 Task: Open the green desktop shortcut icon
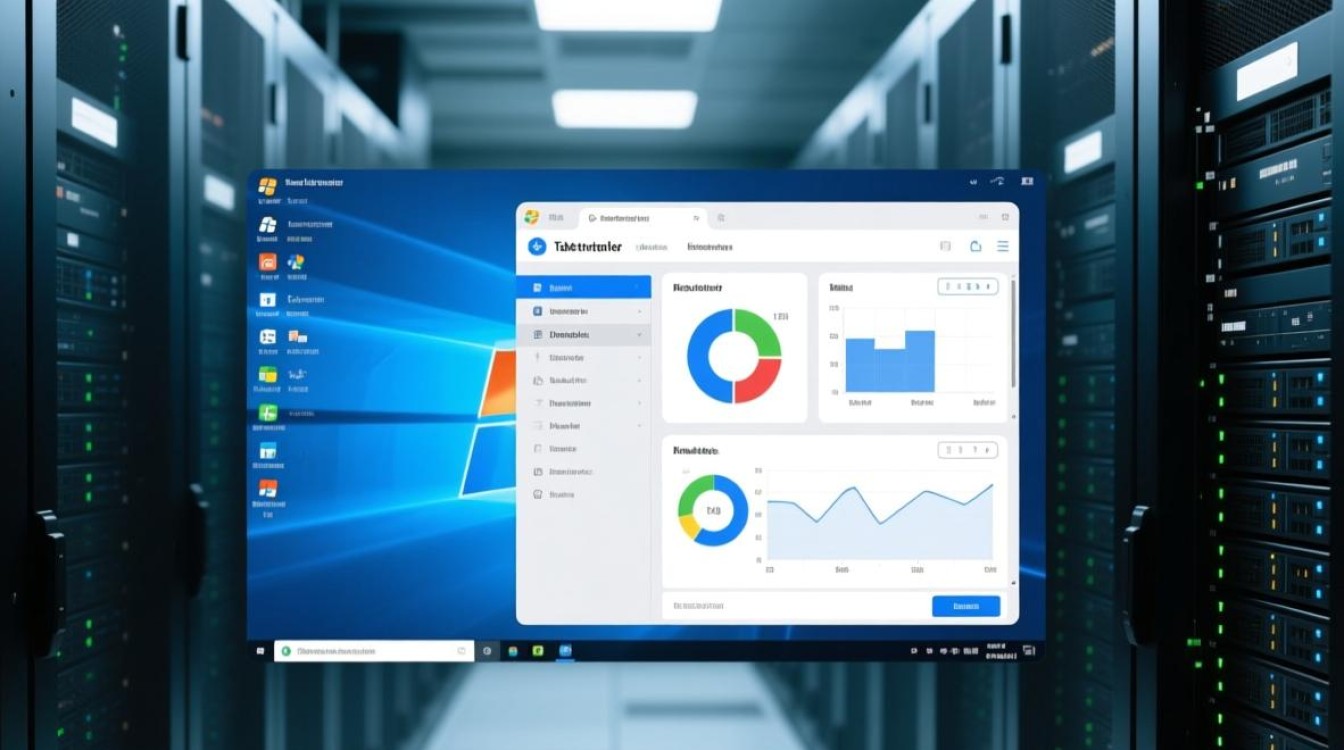pos(267,413)
